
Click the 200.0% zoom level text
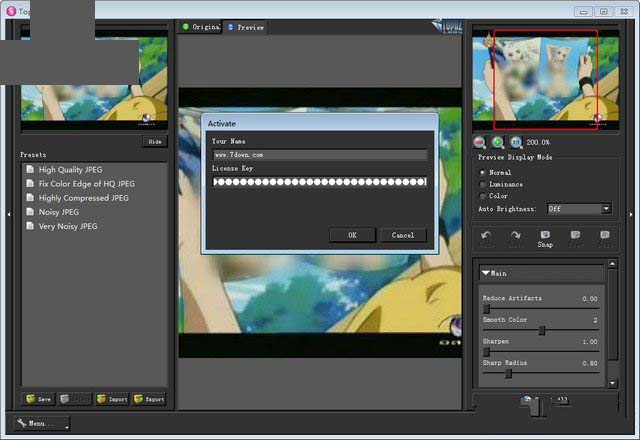pos(538,142)
